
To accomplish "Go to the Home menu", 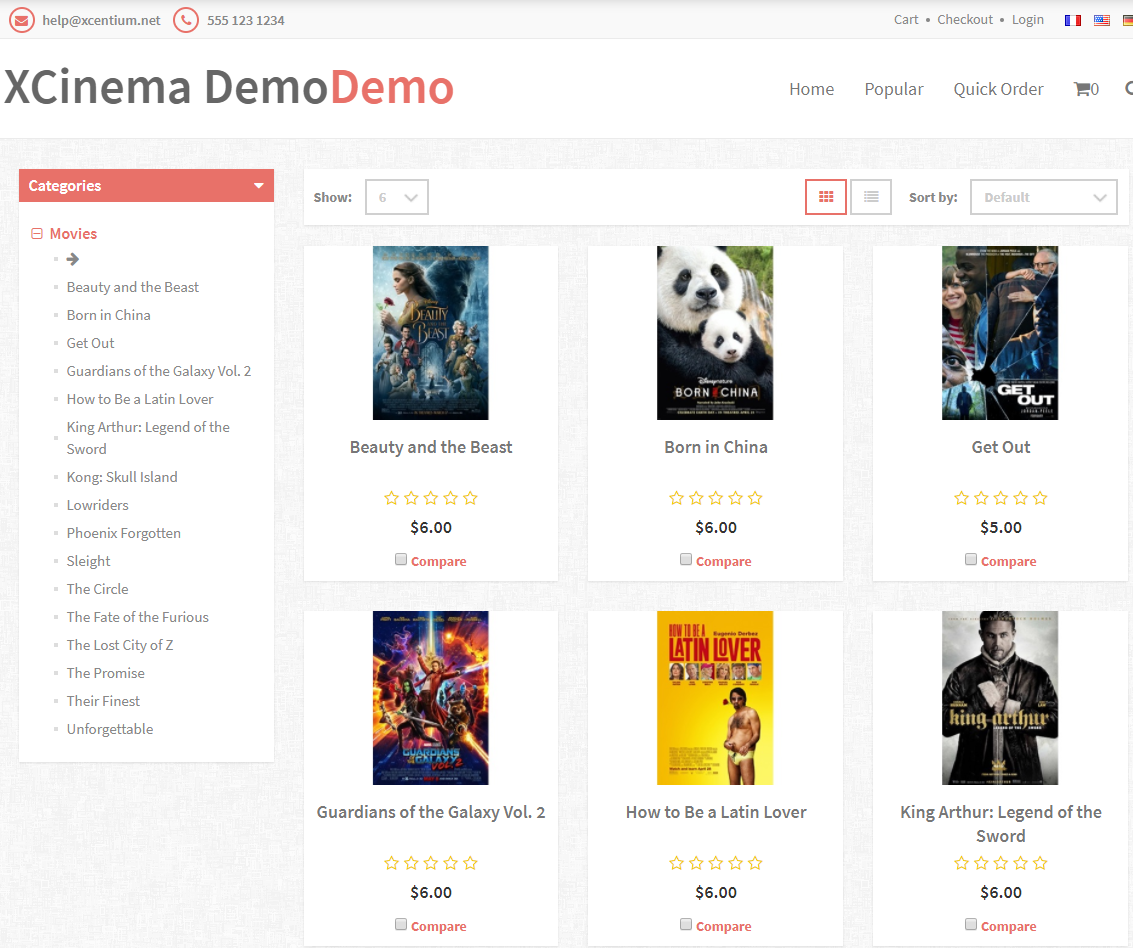I will click(x=811, y=89).
